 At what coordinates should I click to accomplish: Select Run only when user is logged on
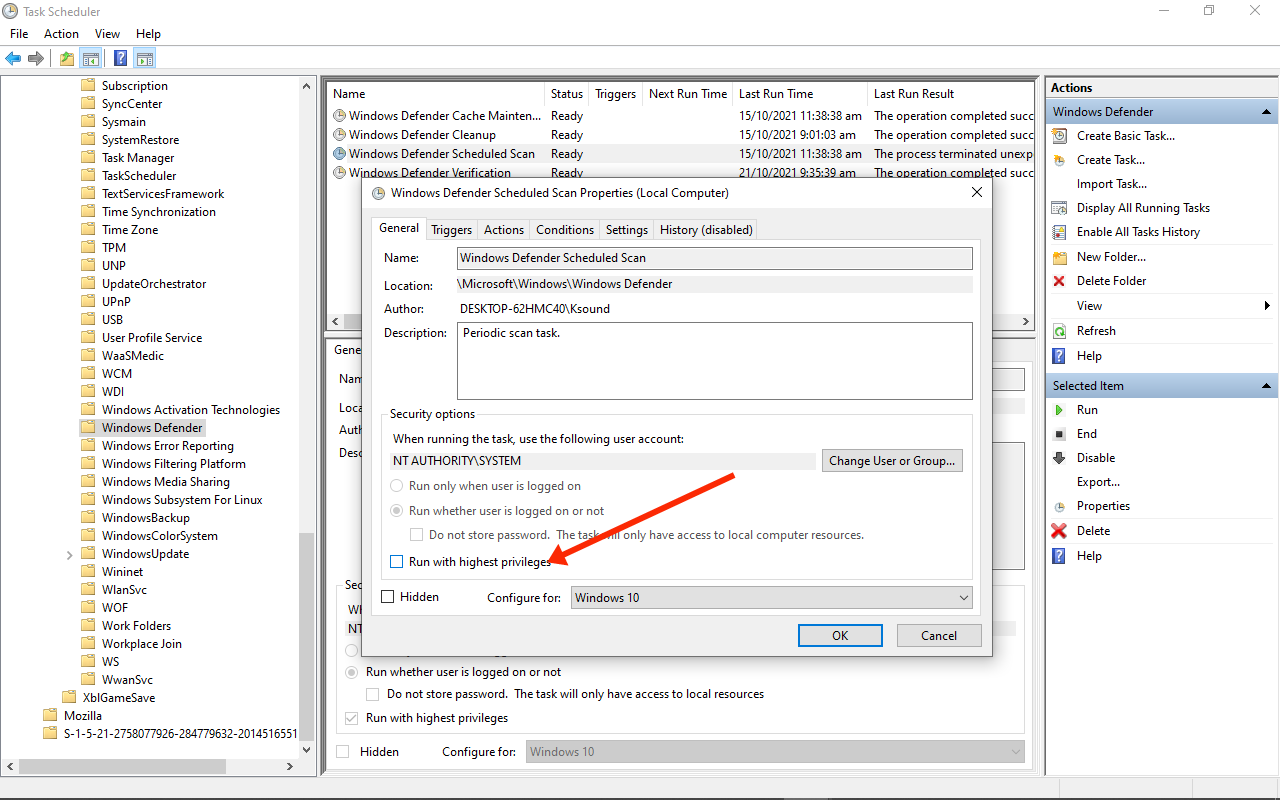point(397,486)
